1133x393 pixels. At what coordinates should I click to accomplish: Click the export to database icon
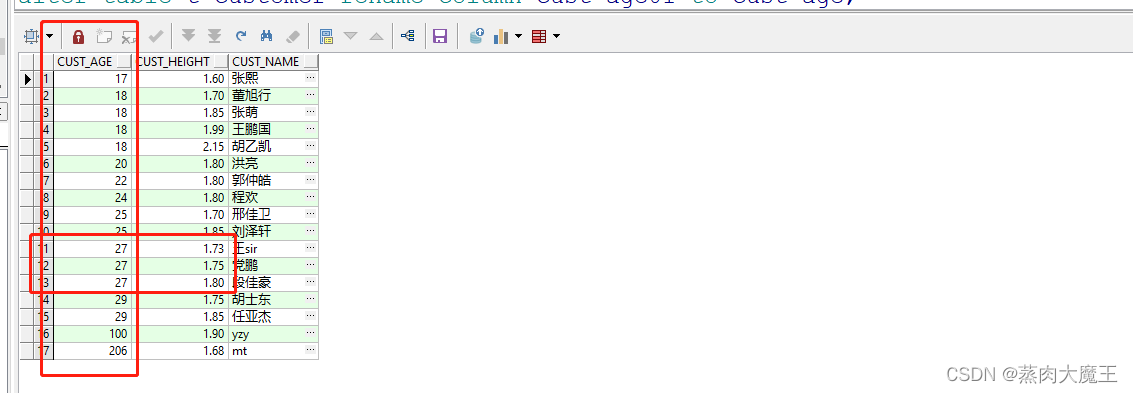[x=476, y=35]
